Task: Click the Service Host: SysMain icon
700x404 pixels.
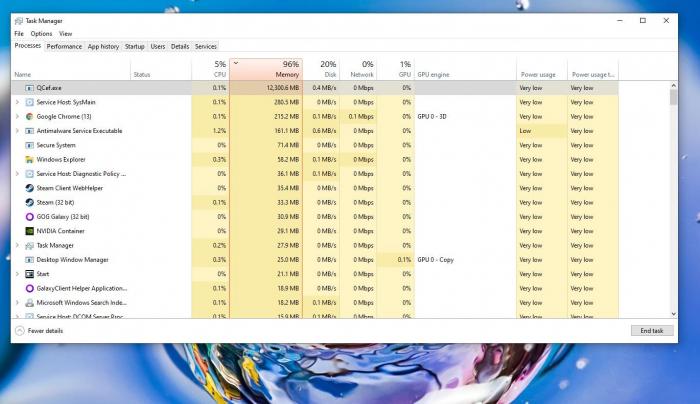Action: tap(29, 102)
